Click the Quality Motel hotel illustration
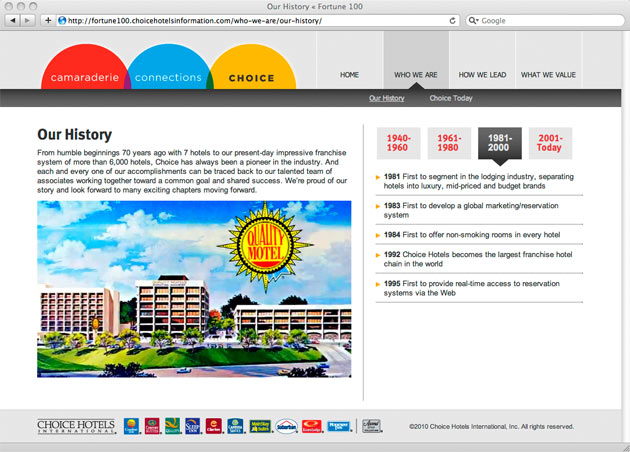The width and height of the screenshot is (630, 452). point(194,289)
